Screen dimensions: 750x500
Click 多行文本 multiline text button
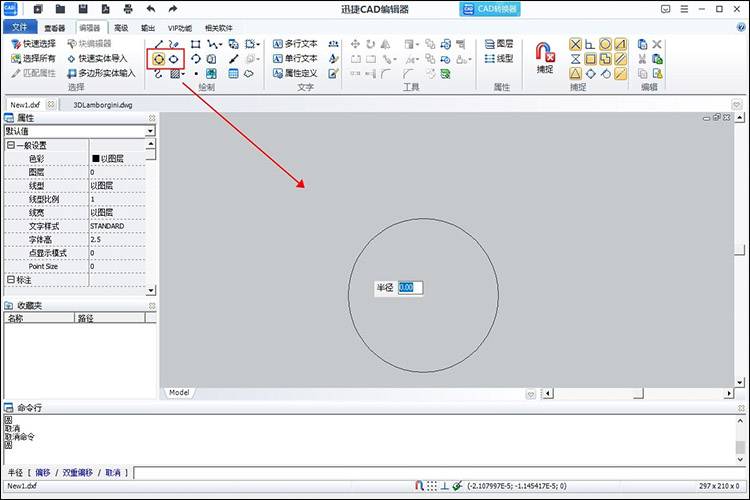point(295,44)
